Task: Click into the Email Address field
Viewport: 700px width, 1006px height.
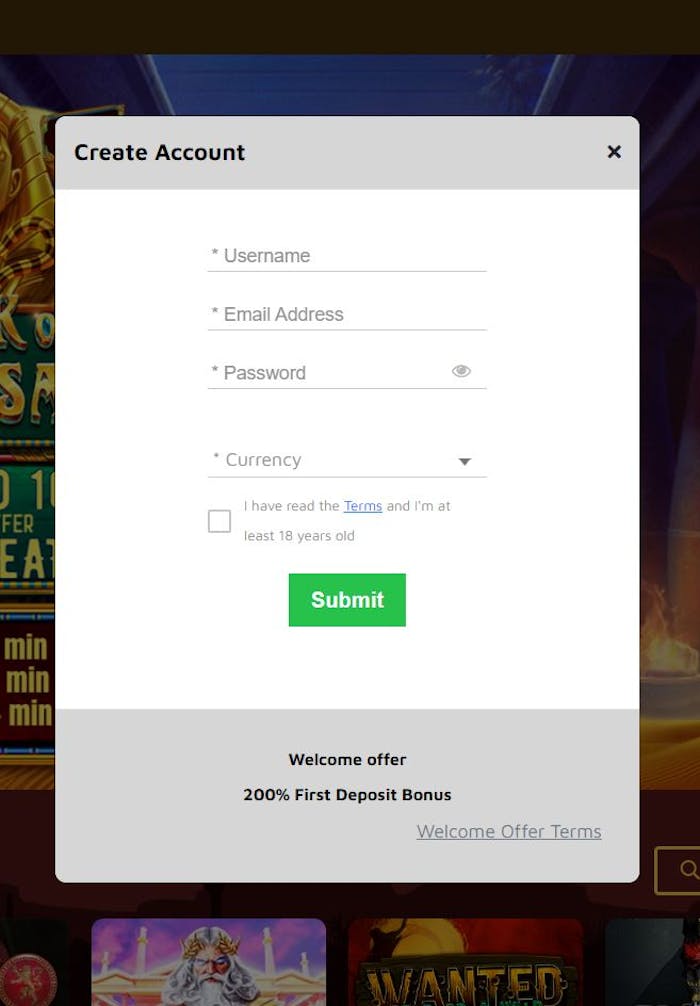Action: 346,315
